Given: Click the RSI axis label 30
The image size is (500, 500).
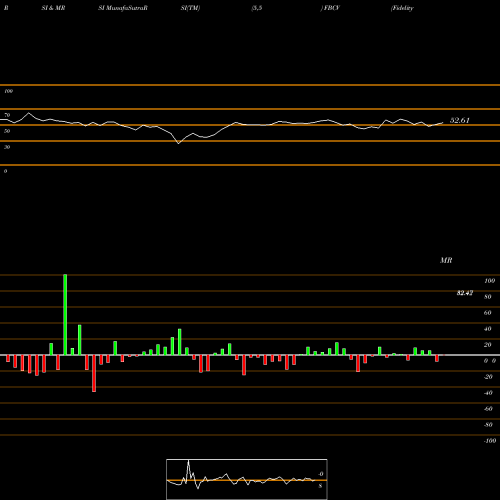Looking at the screenshot, I should 7,147.
